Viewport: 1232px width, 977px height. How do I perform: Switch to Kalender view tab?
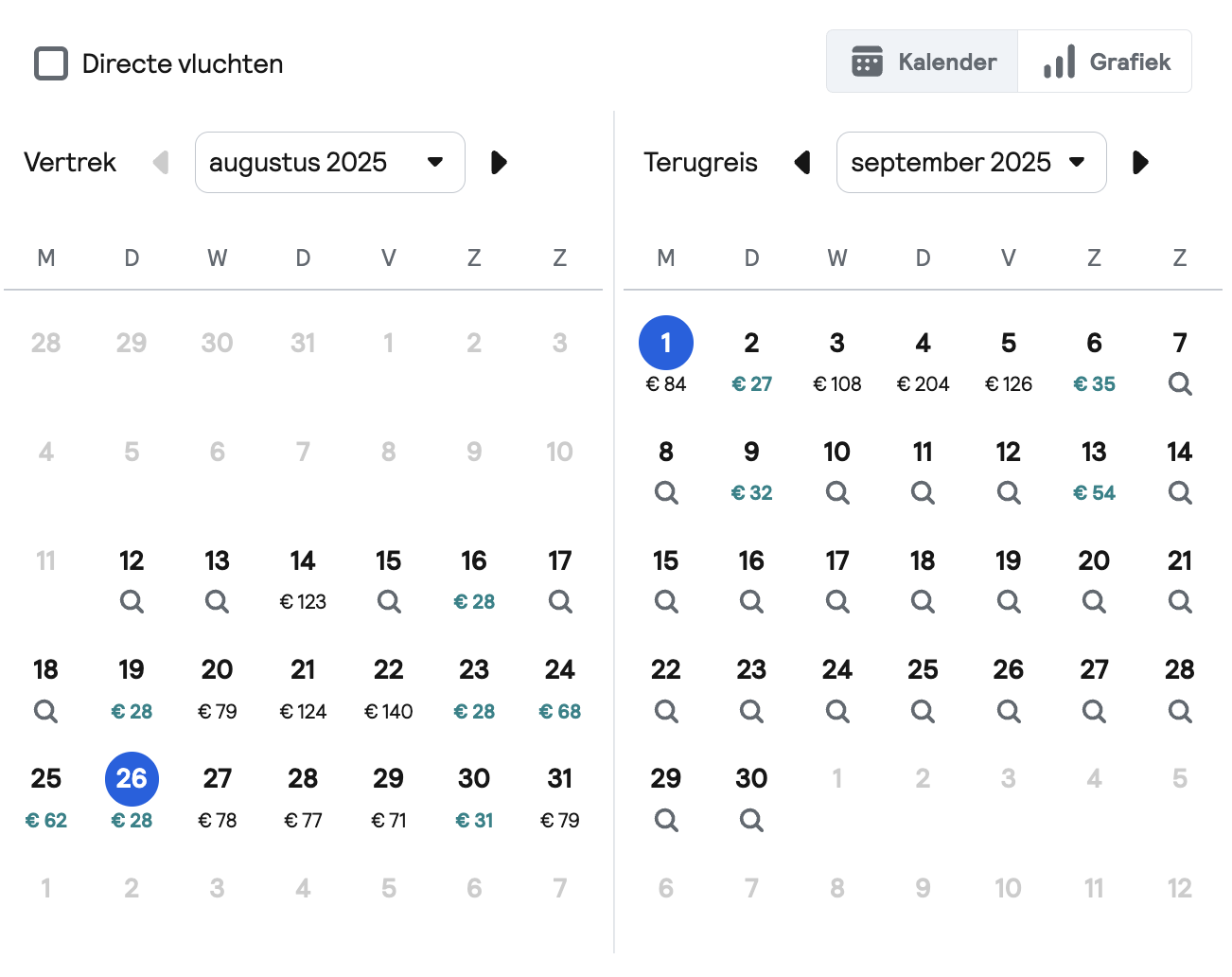pyautogui.click(x=923, y=62)
